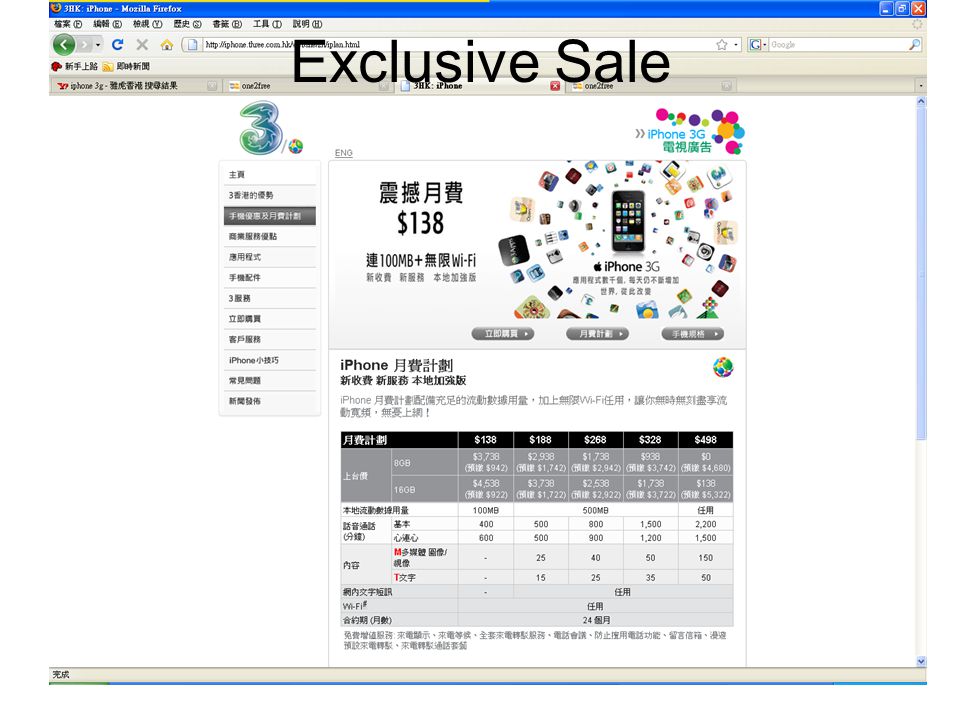
Task: Open the 工具 menu
Action: click(x=268, y=24)
